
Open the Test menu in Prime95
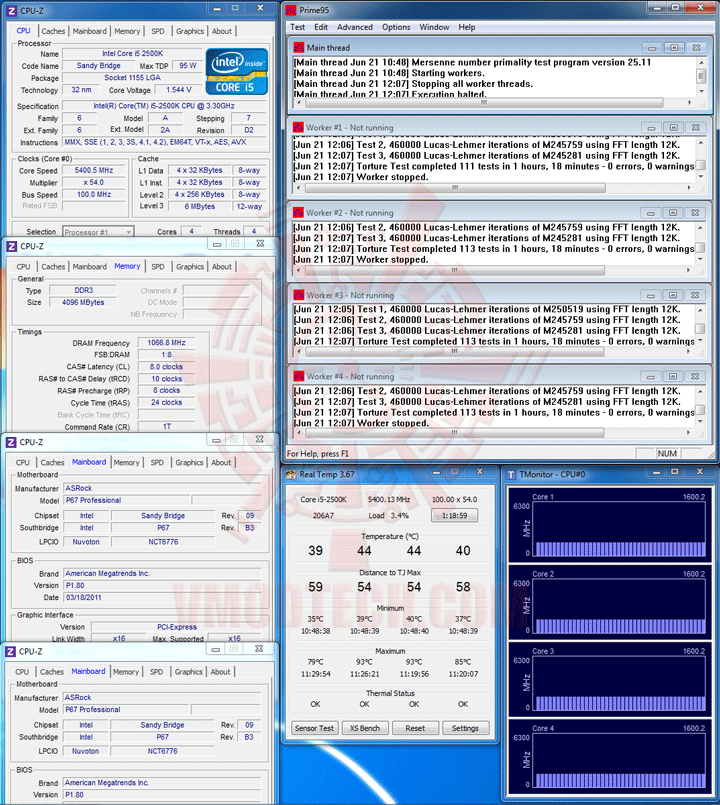coord(298,27)
